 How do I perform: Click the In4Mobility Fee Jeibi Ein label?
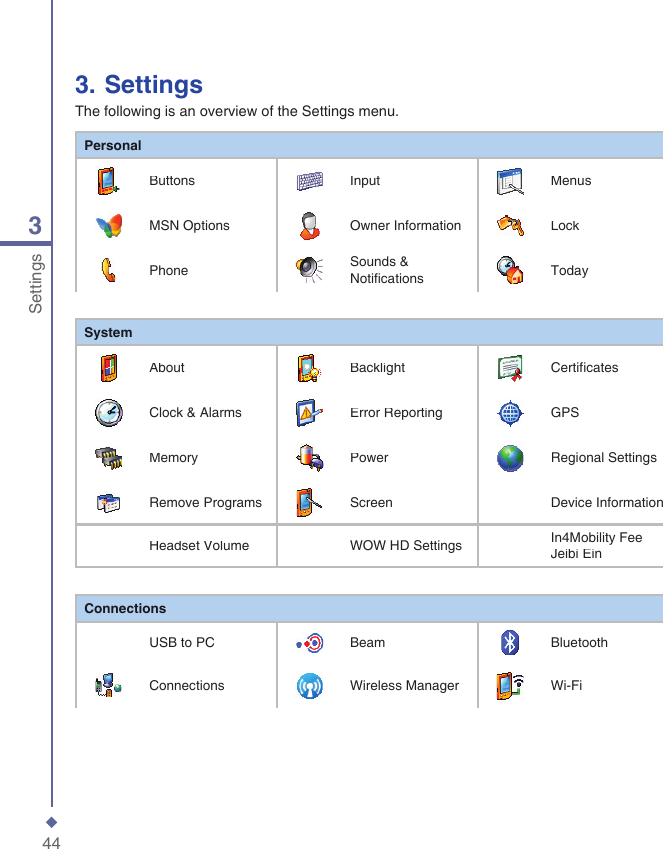(596, 545)
